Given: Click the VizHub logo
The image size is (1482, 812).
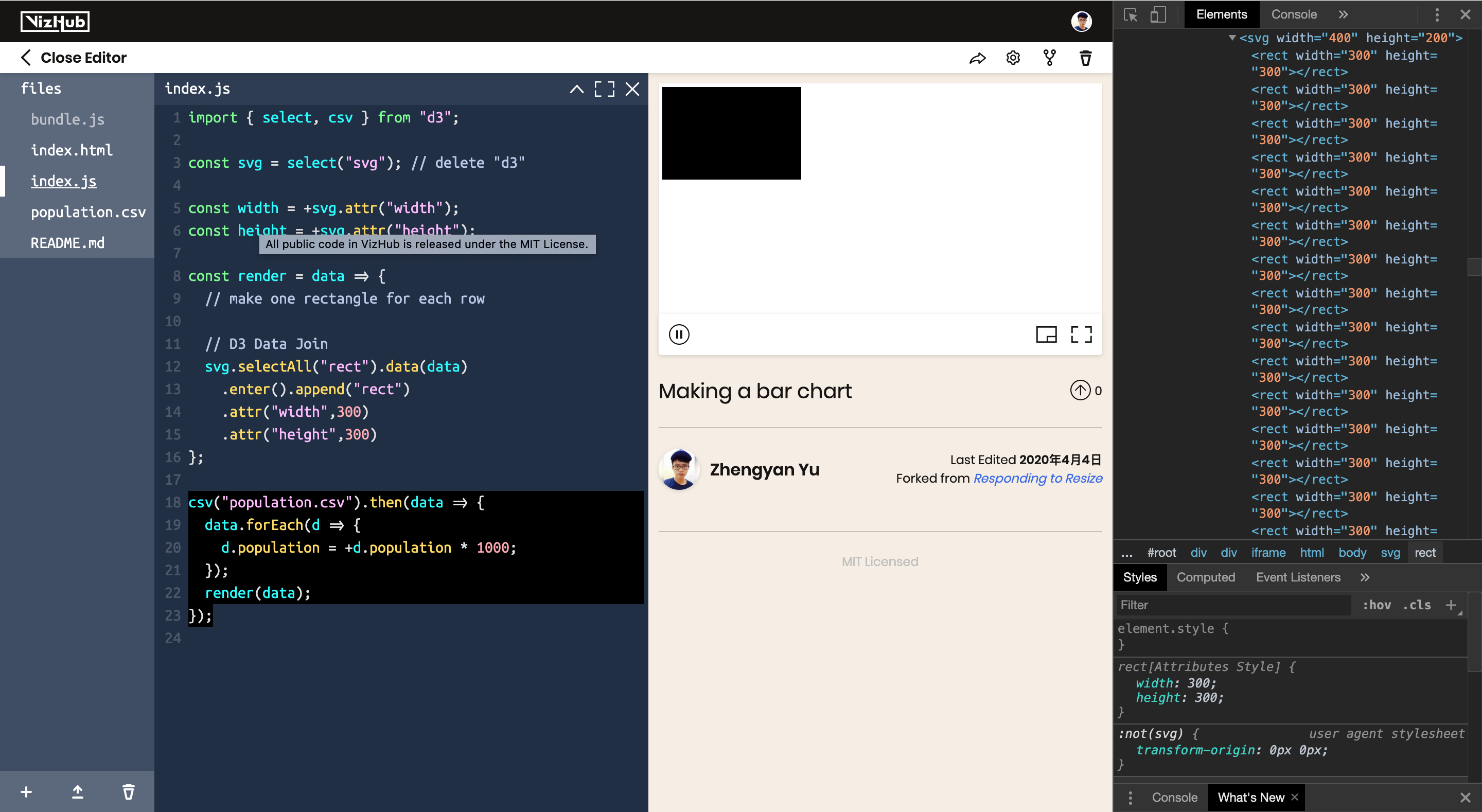Looking at the screenshot, I should click(x=55, y=22).
